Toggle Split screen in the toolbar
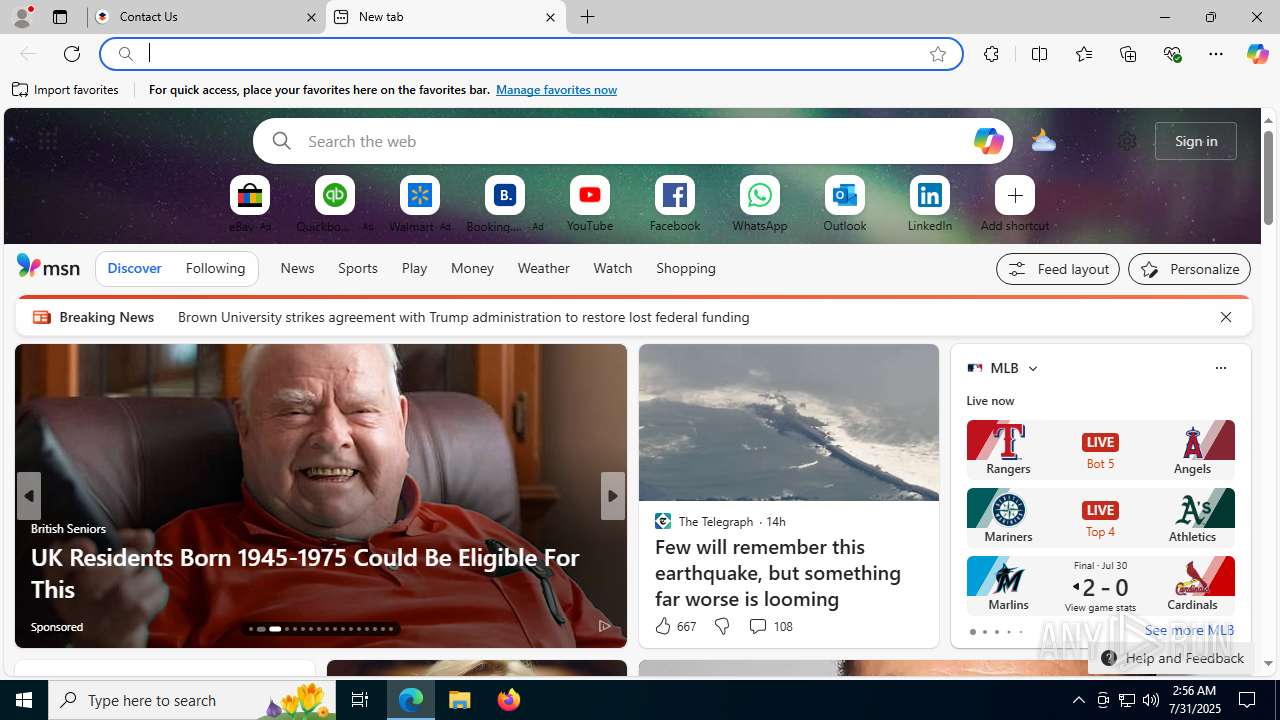1280x720 pixels. (1040, 54)
